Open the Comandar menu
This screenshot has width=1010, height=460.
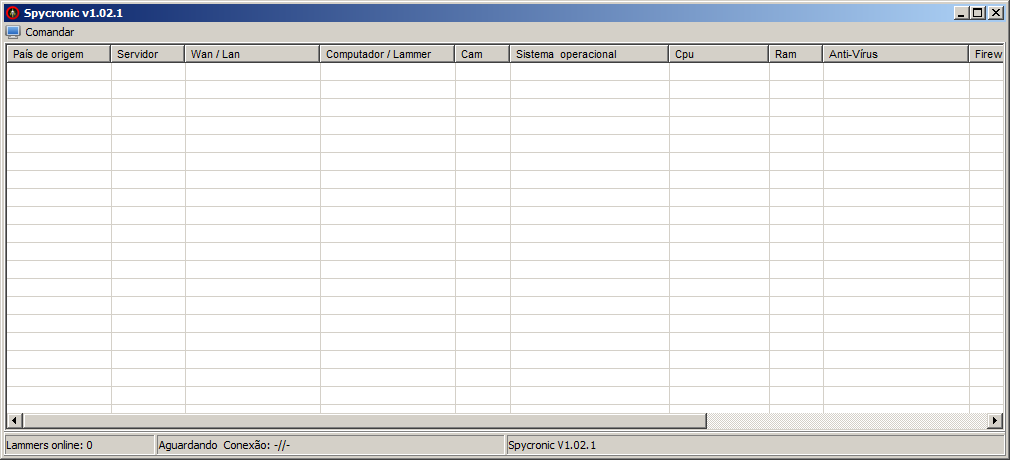point(49,32)
